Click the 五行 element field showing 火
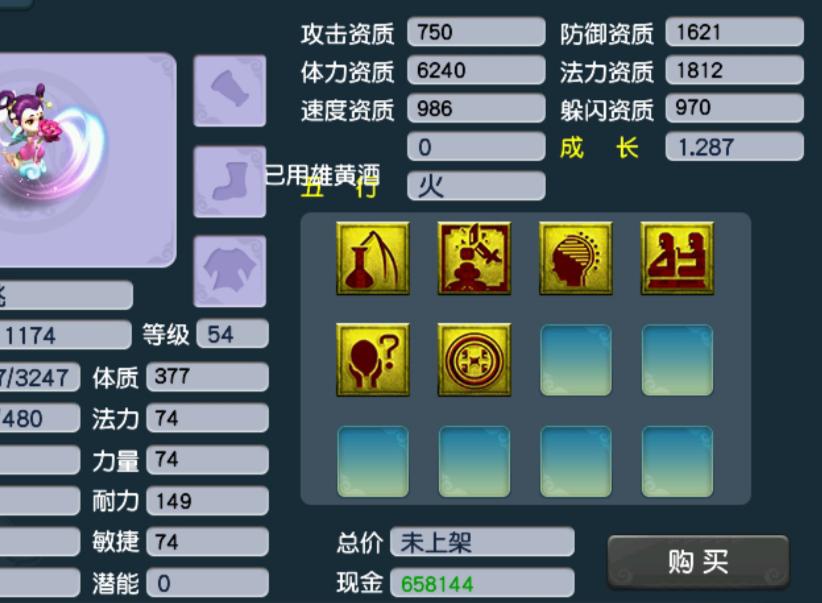This screenshot has width=822, height=603. pos(476,186)
